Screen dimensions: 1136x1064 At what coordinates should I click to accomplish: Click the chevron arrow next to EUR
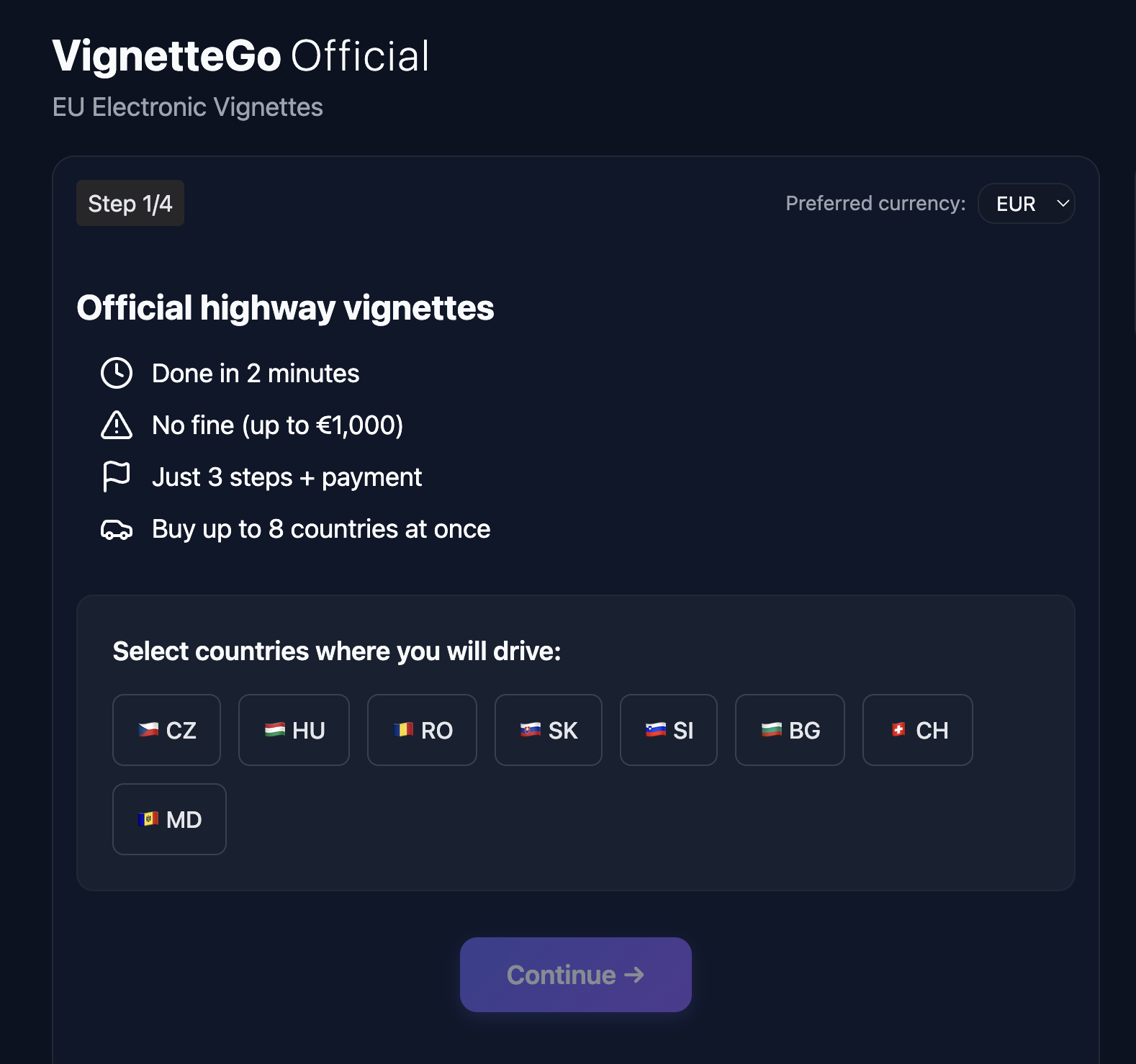[1063, 204]
